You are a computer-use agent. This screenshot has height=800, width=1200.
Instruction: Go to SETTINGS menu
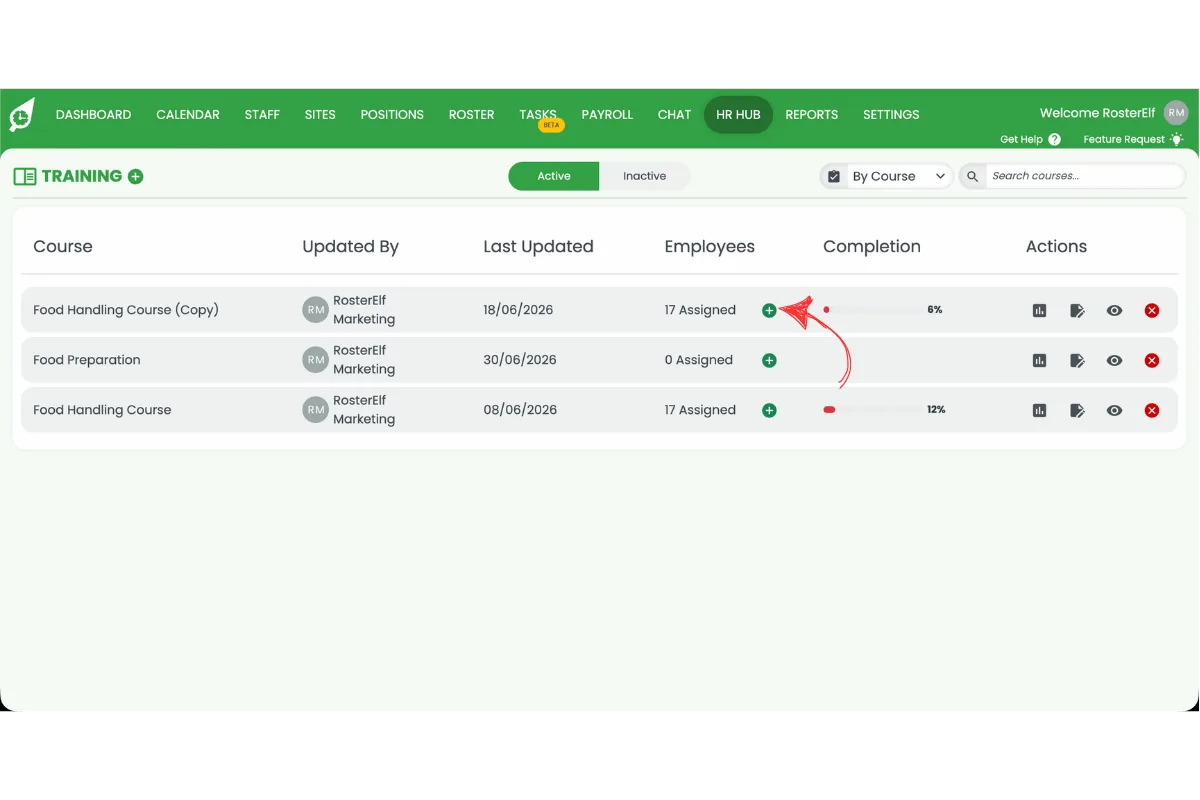[x=891, y=115]
